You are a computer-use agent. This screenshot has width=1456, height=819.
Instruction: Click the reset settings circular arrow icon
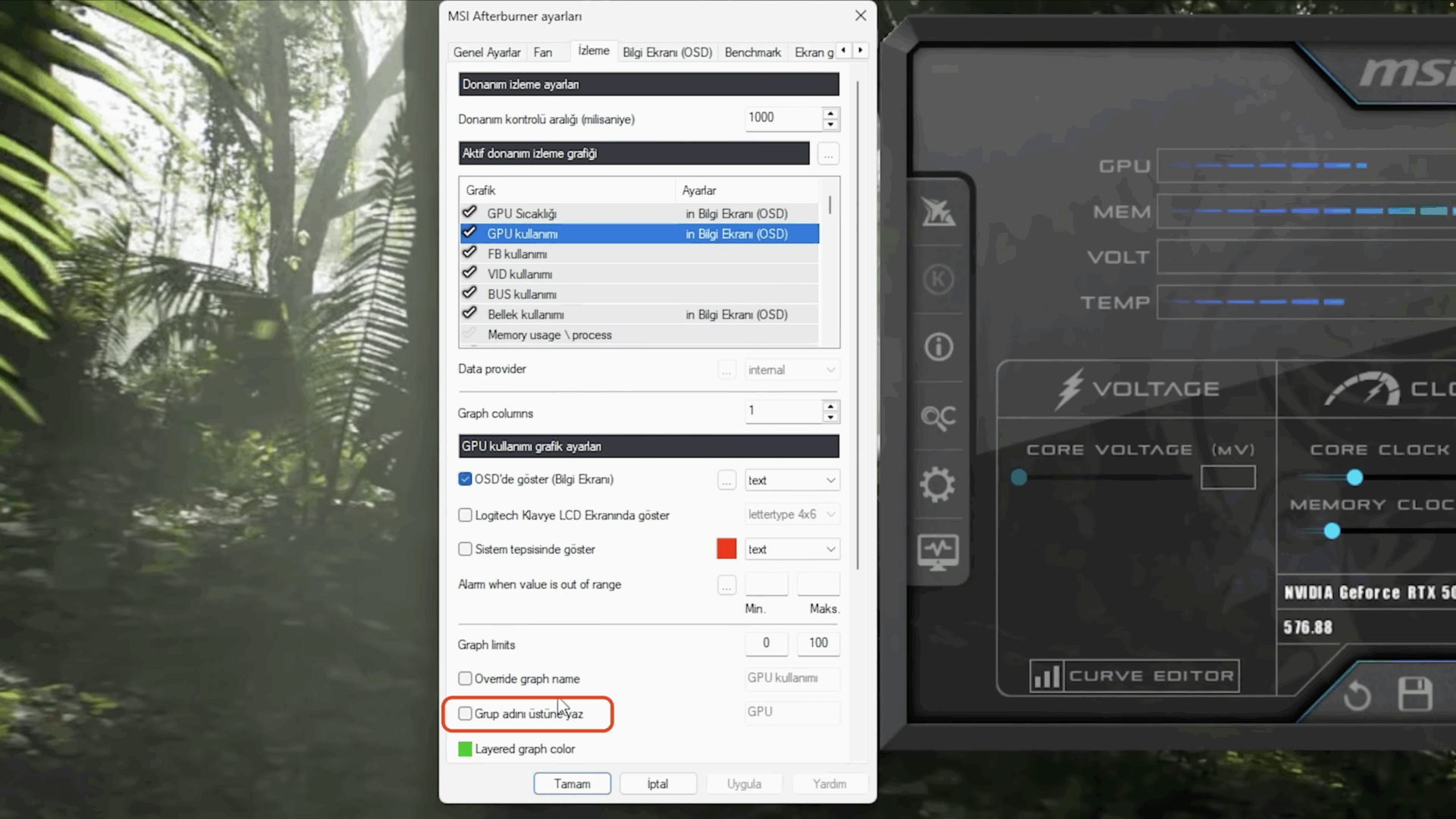(x=1357, y=695)
